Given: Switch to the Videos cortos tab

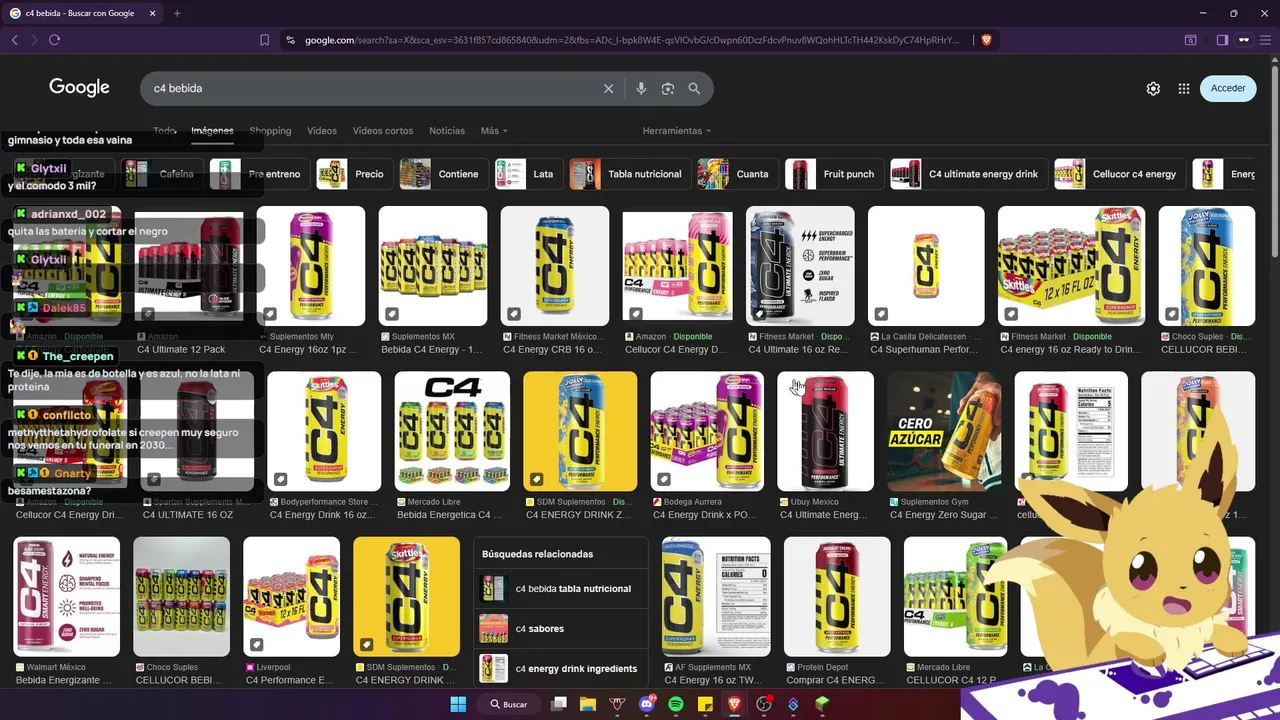Looking at the screenshot, I should (383, 131).
